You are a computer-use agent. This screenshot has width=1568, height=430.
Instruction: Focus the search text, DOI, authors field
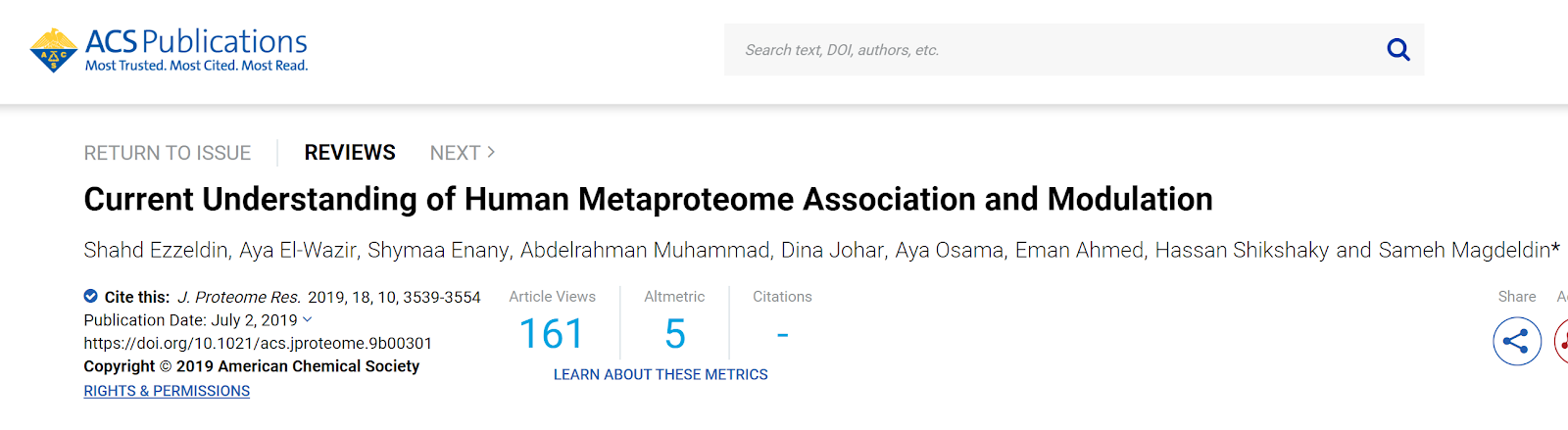[1049, 50]
